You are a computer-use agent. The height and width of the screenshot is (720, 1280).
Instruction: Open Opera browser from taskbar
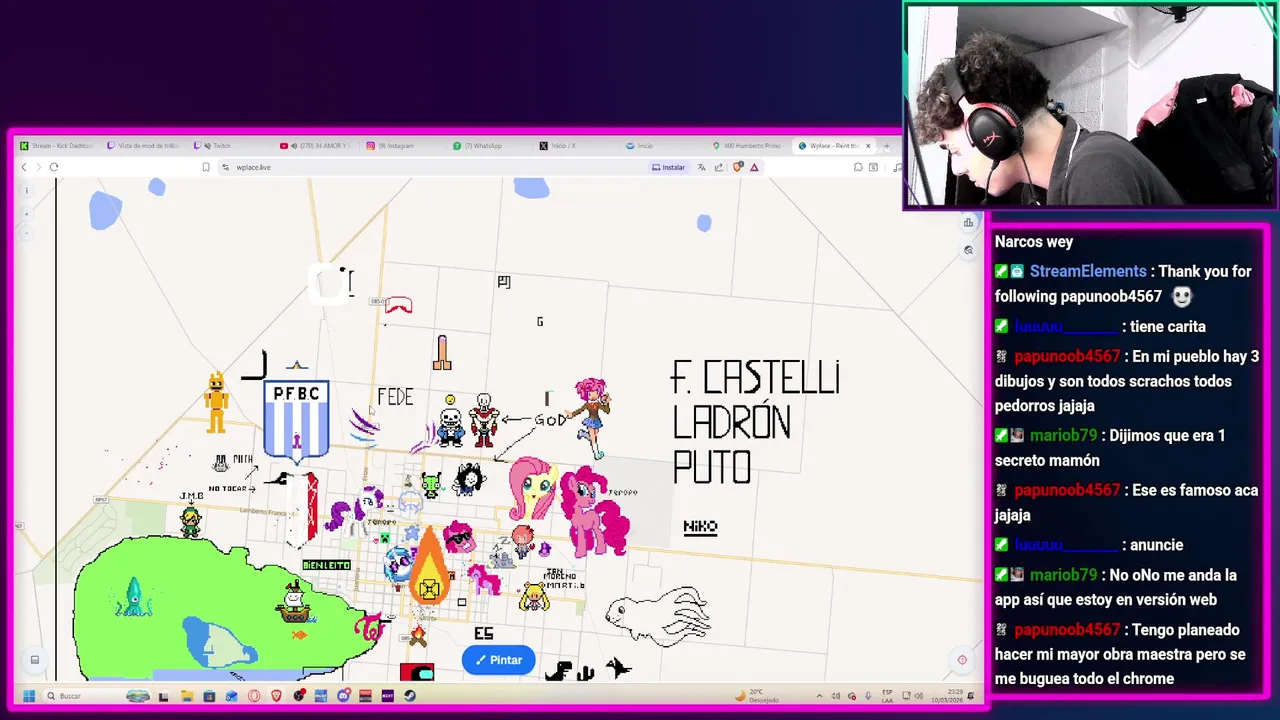click(253, 696)
